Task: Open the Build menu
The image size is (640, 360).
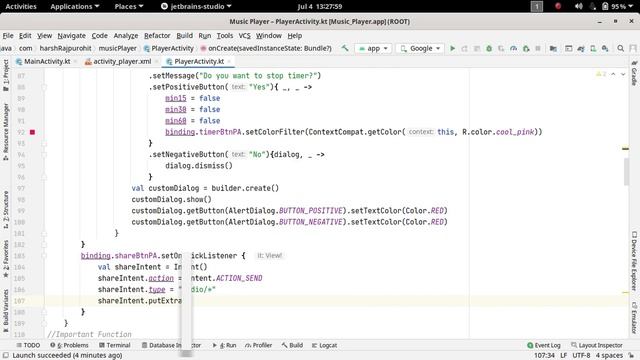Action: (x=184, y=36)
